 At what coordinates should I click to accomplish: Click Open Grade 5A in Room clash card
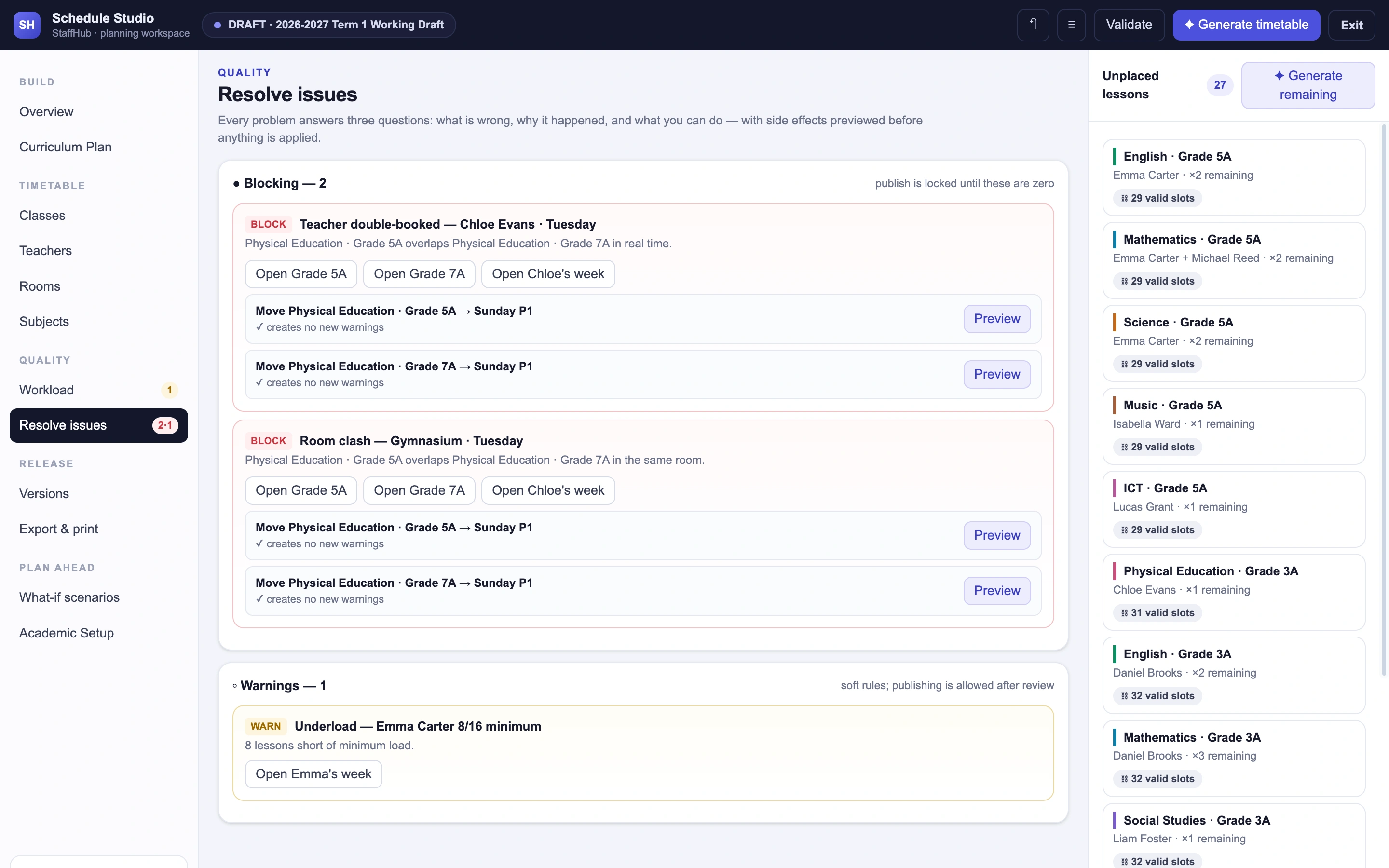tap(301, 490)
